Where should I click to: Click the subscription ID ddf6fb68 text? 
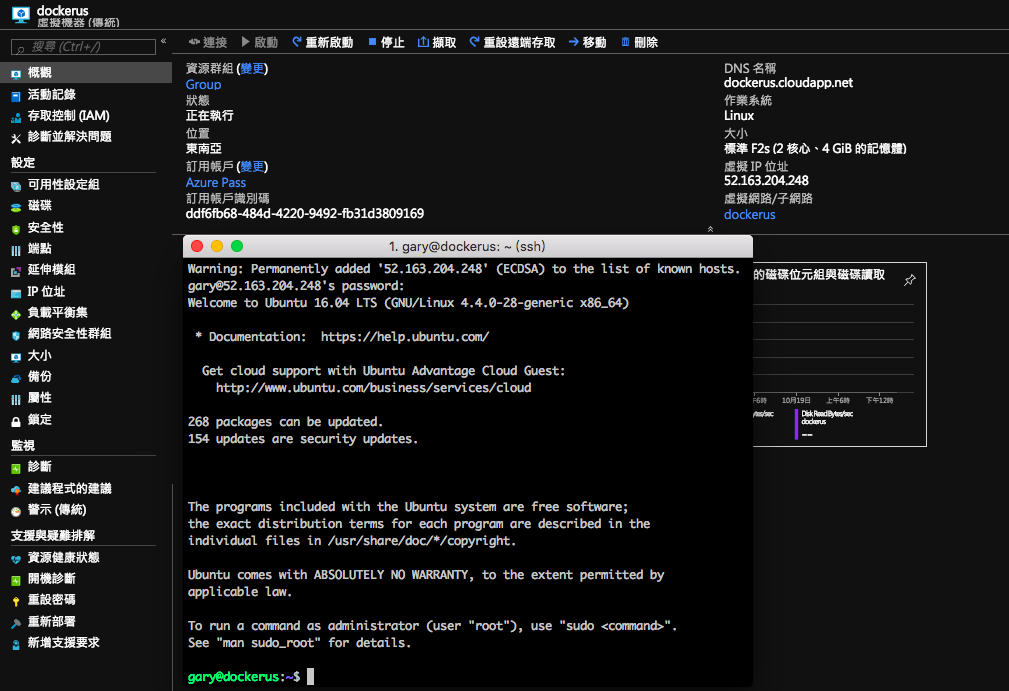pos(304,214)
